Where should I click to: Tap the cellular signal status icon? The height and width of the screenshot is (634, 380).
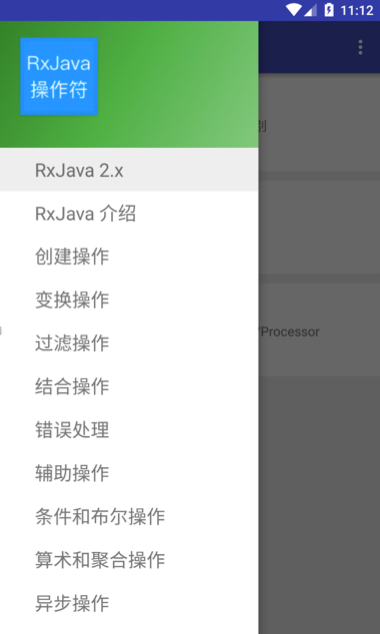310,10
